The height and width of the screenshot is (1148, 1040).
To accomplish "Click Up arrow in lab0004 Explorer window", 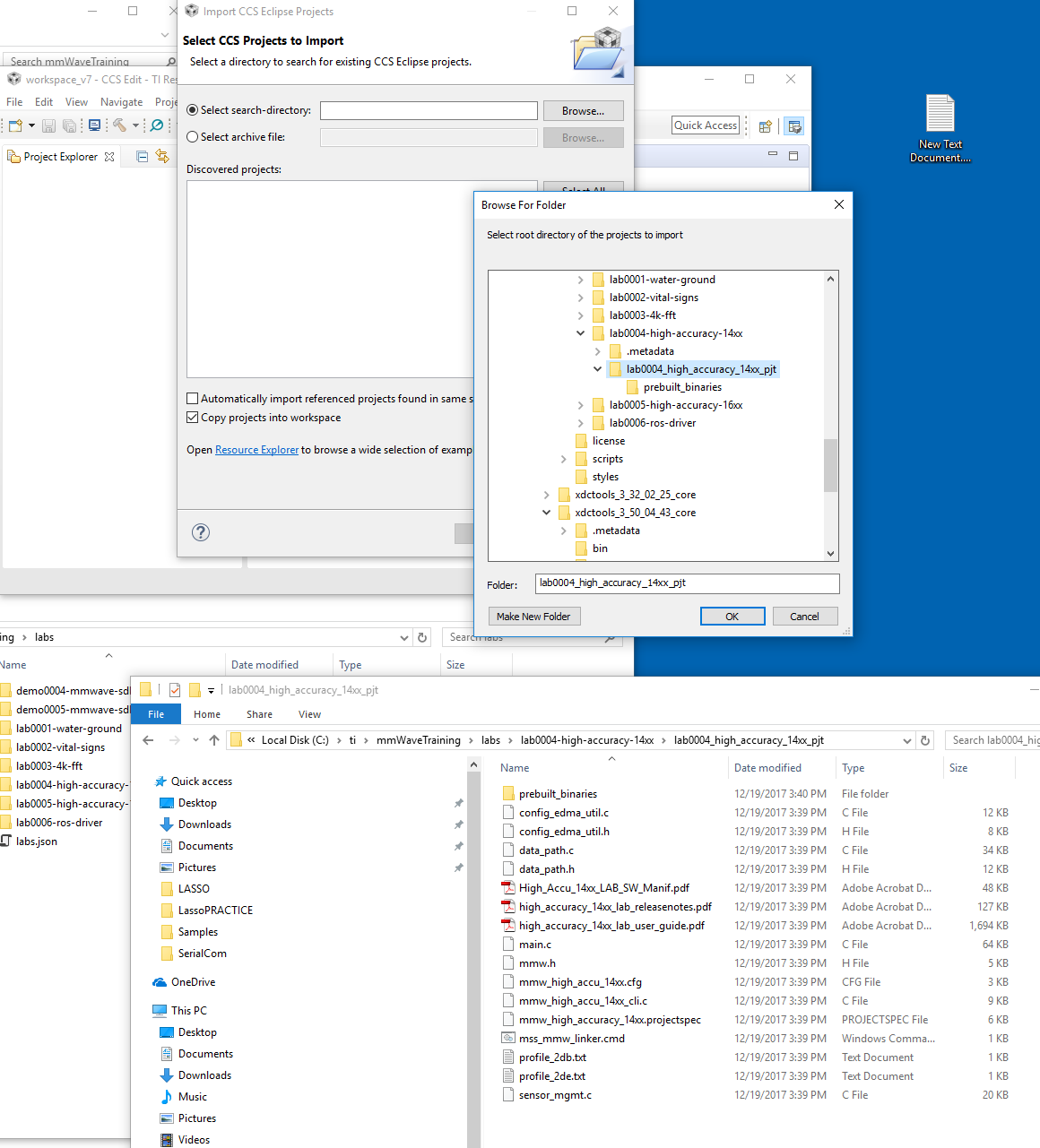I will 213,740.
